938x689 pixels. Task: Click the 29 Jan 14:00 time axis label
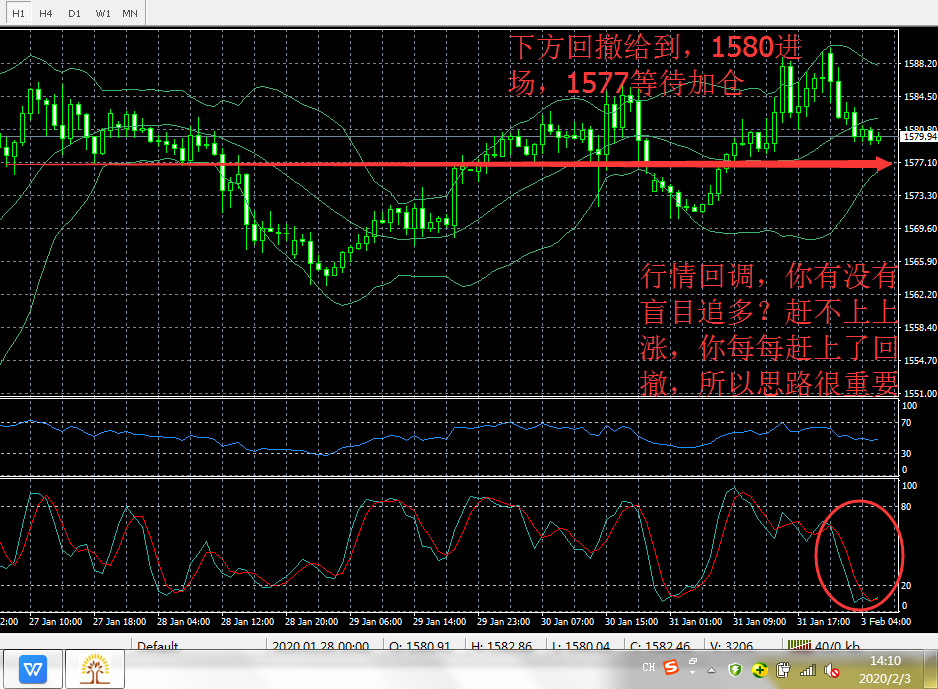click(439, 621)
